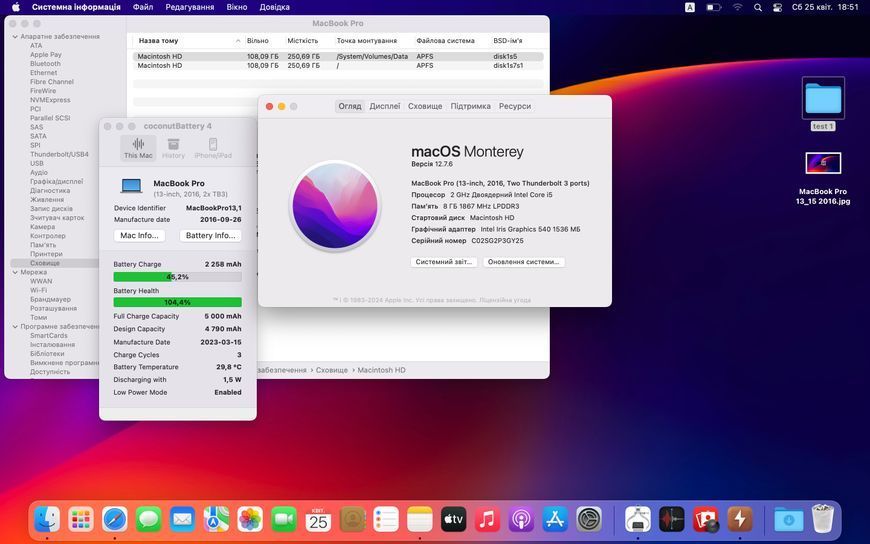Switch to Сховище tab in About window

(425, 106)
